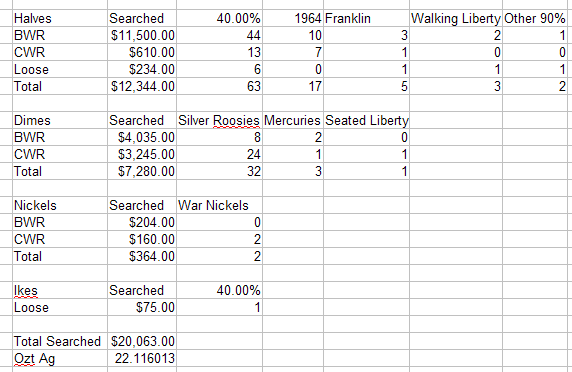Viewport: 572px width, 372px height.
Task: Click the Other 90% header cell
Action: 535,18
